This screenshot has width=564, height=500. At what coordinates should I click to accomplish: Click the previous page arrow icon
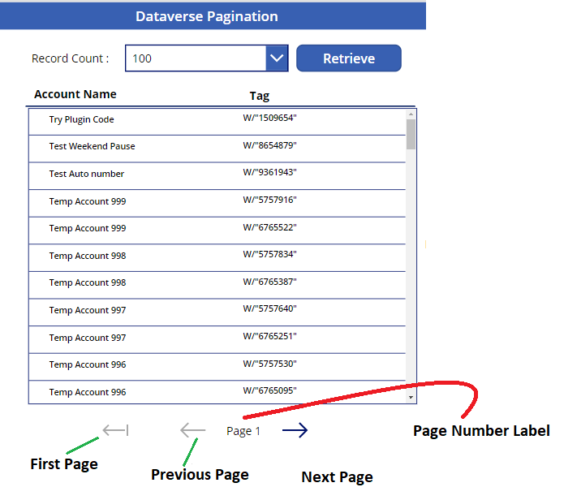[193, 430]
